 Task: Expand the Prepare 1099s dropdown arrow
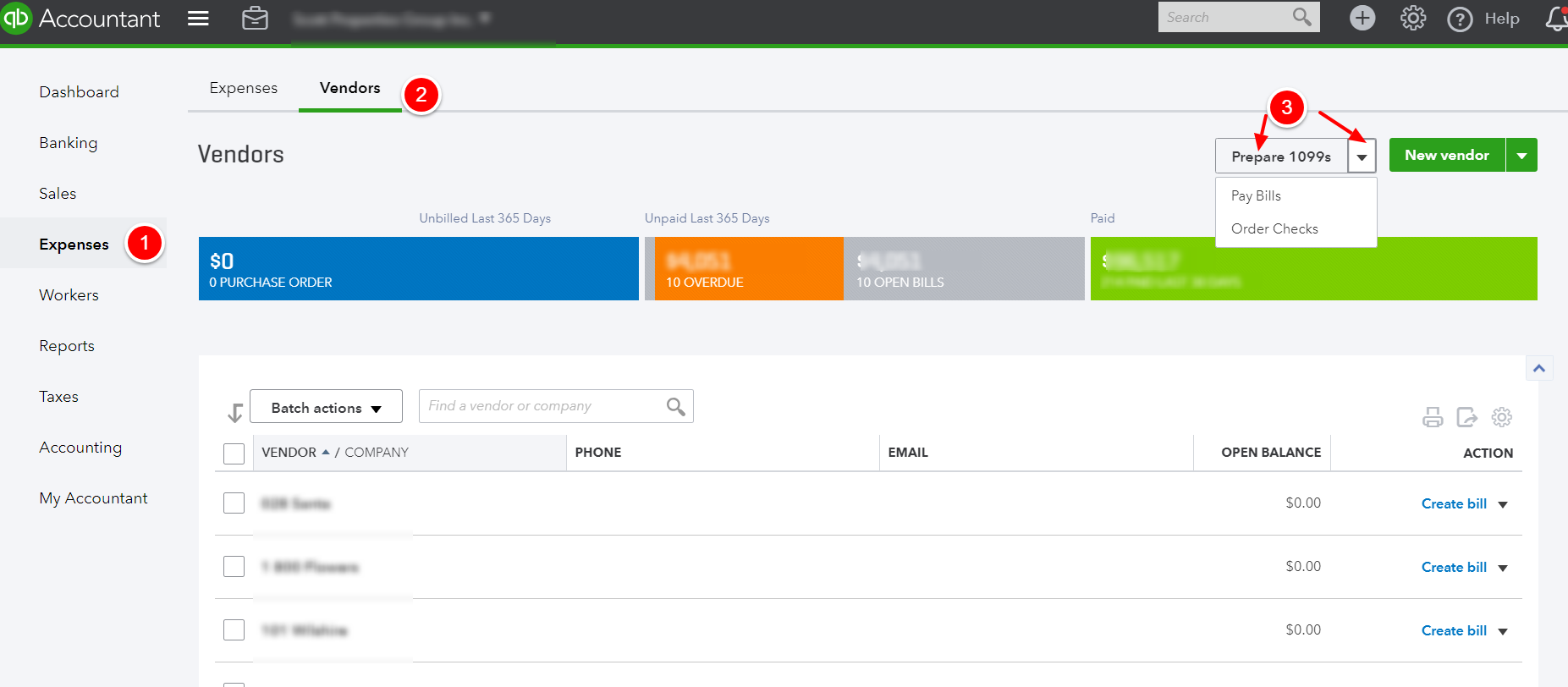[1362, 157]
